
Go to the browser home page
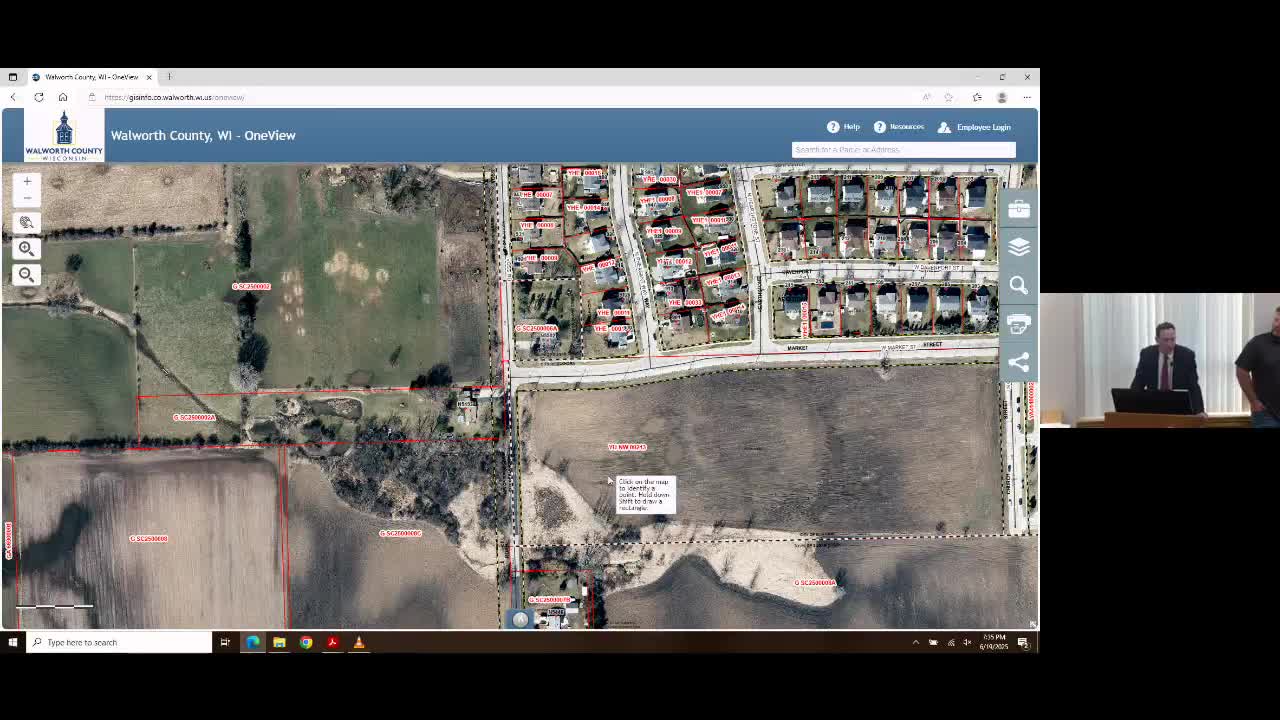coord(62,97)
